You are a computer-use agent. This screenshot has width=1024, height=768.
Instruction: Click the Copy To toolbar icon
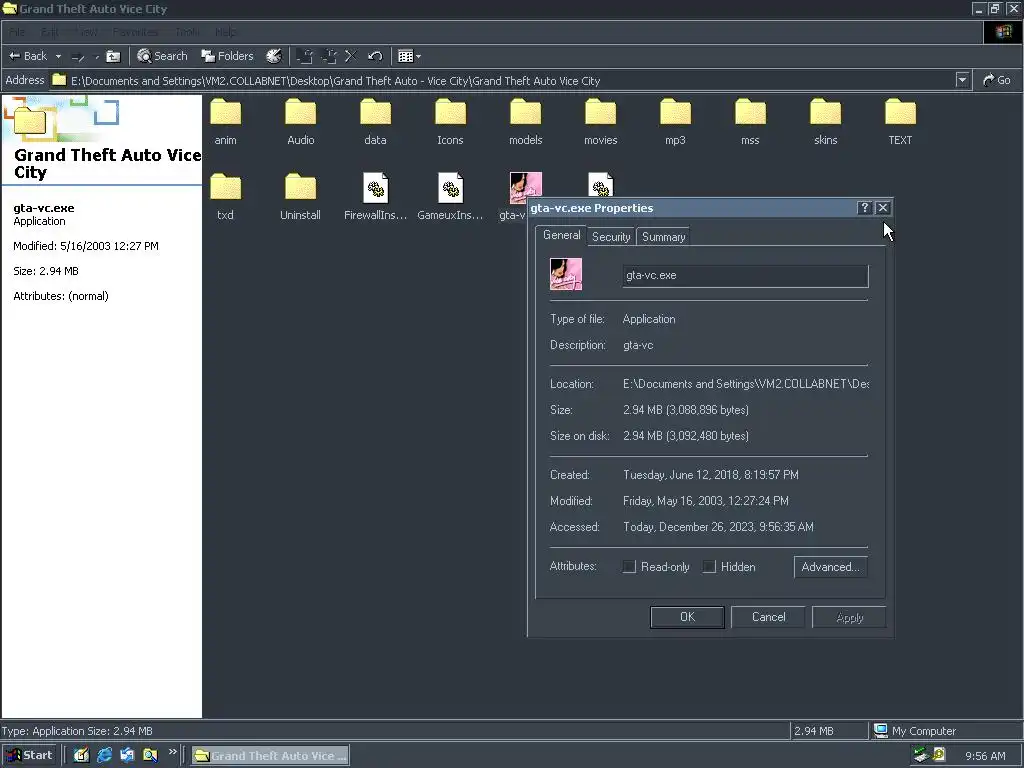point(328,56)
